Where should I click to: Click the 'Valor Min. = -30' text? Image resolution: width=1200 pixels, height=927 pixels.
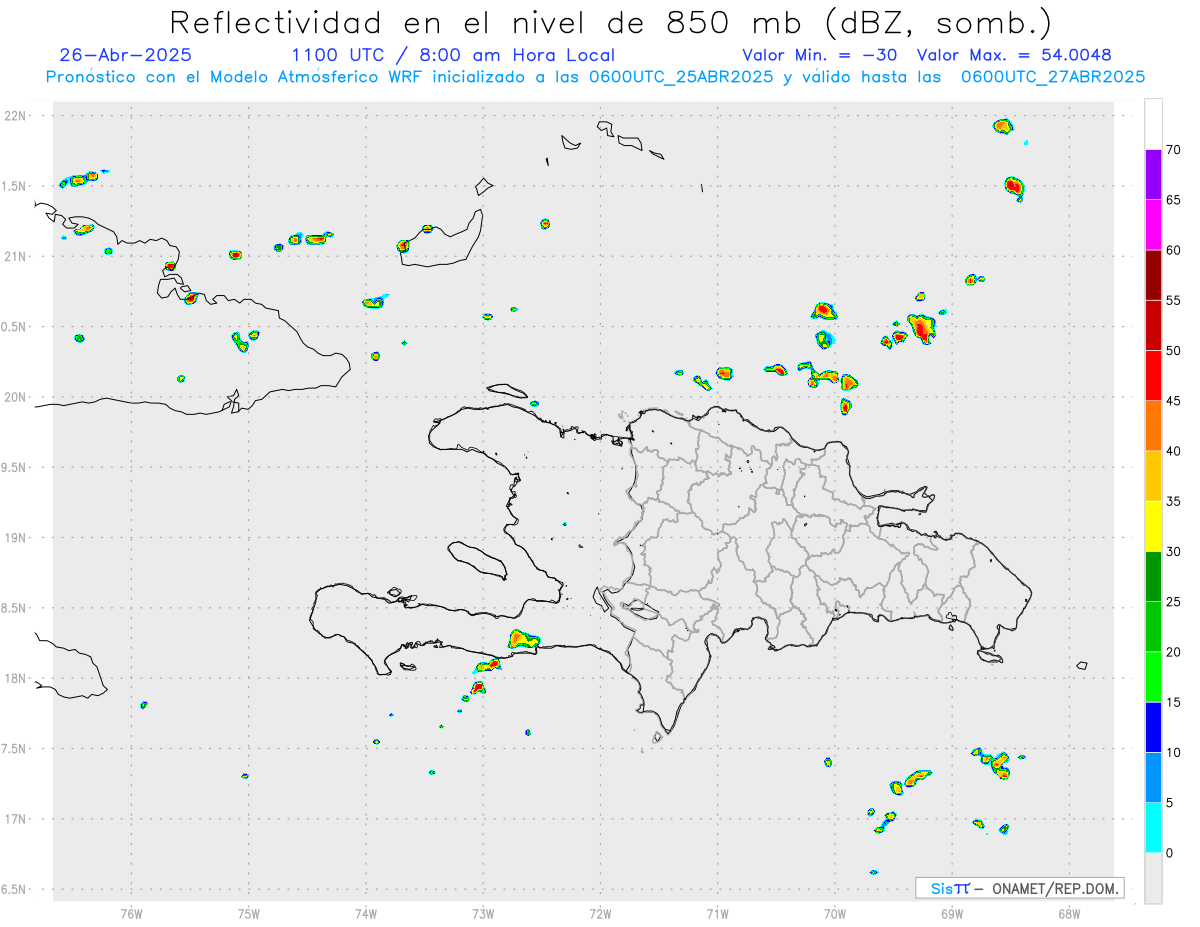pos(819,55)
